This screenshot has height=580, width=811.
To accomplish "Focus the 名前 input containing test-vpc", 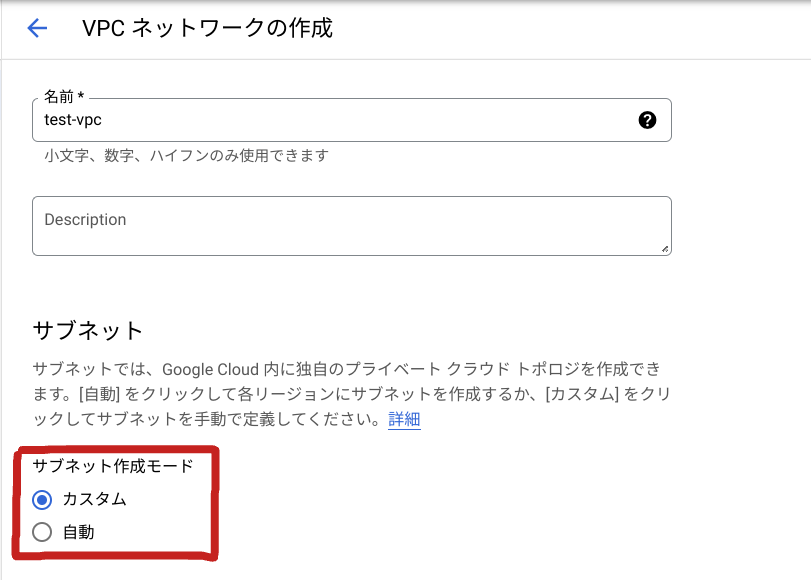I will coord(352,120).
